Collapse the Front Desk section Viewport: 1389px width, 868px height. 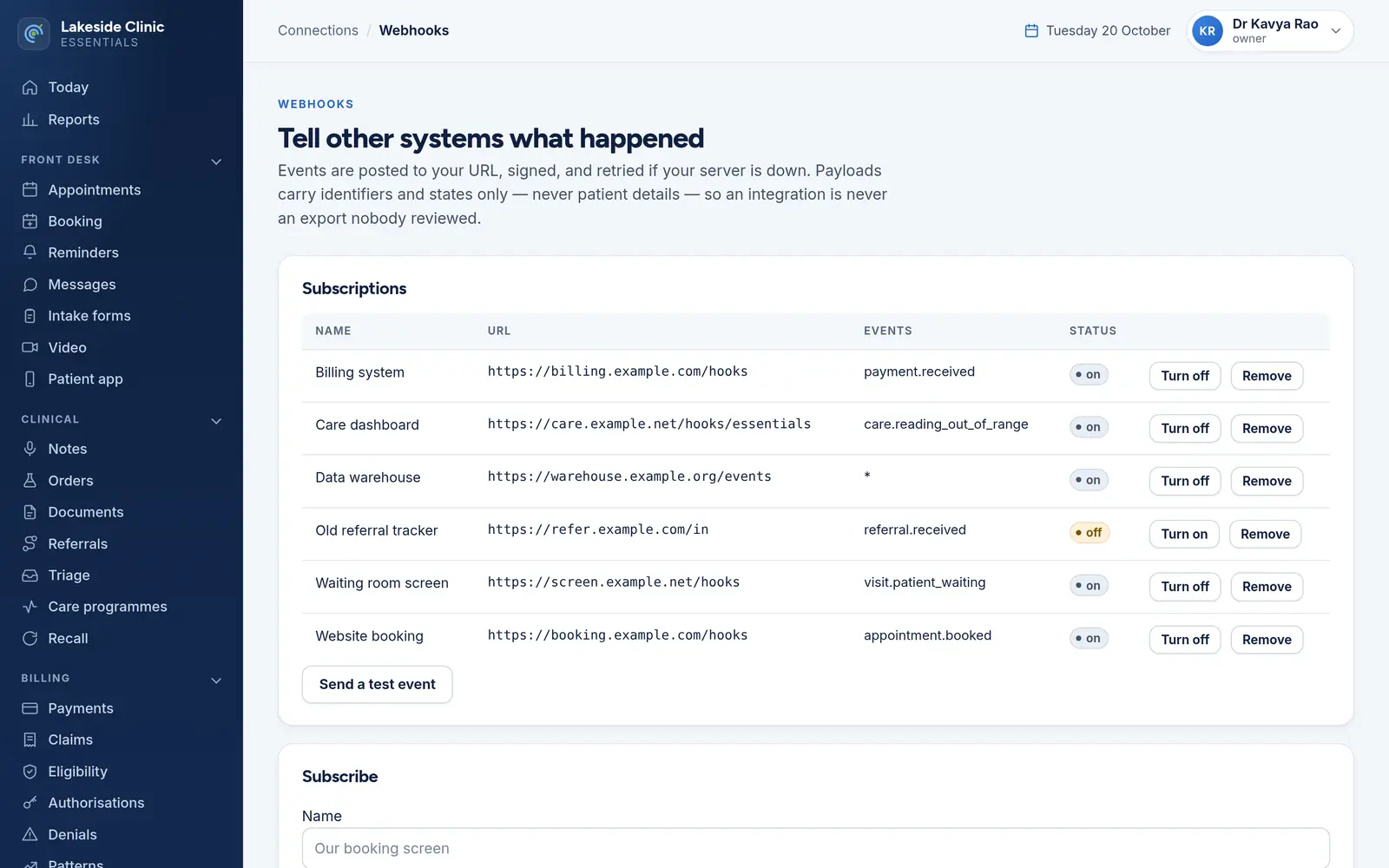point(216,161)
